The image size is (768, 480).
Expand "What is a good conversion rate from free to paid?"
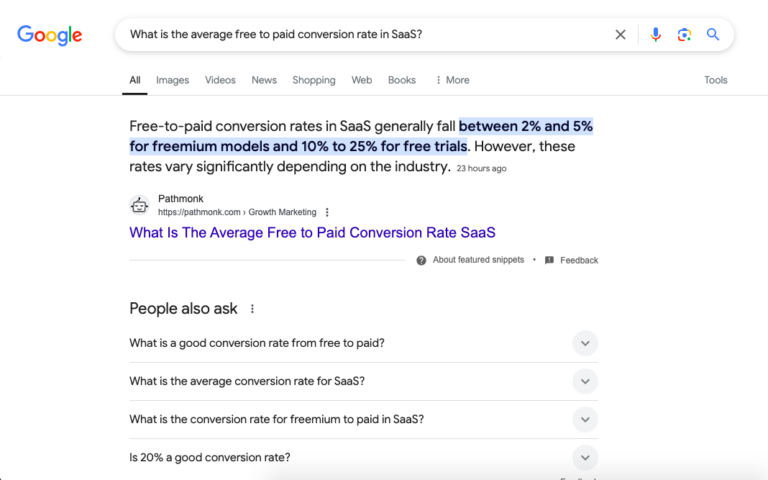click(x=585, y=343)
